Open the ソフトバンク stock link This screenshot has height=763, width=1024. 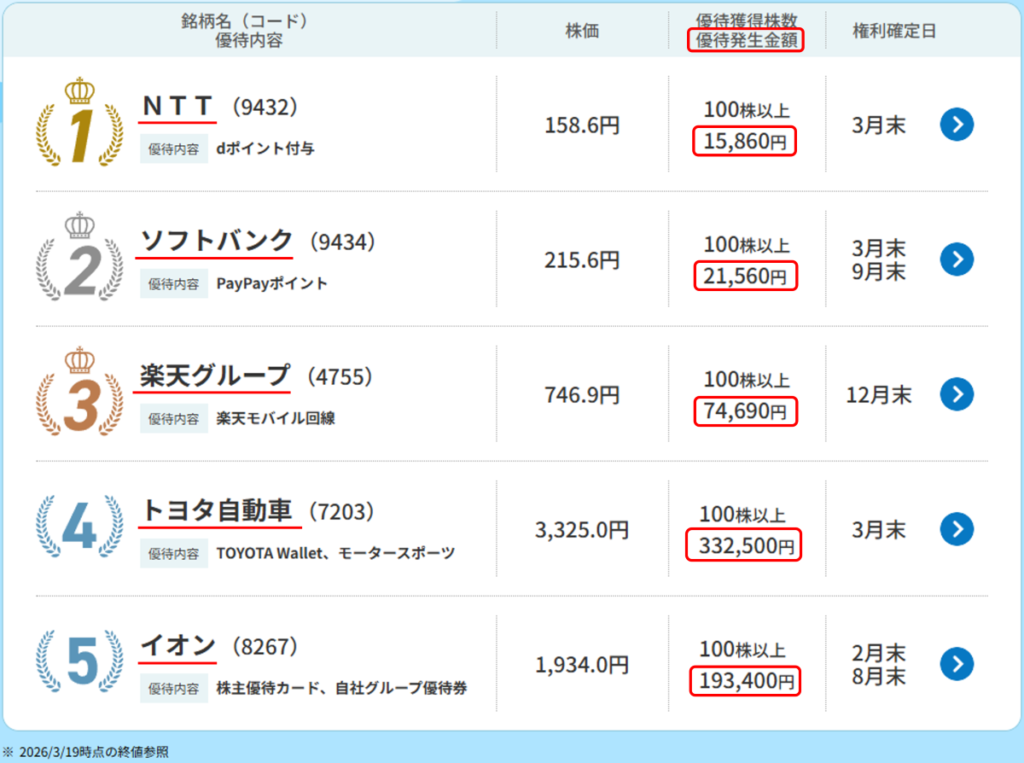(214, 240)
